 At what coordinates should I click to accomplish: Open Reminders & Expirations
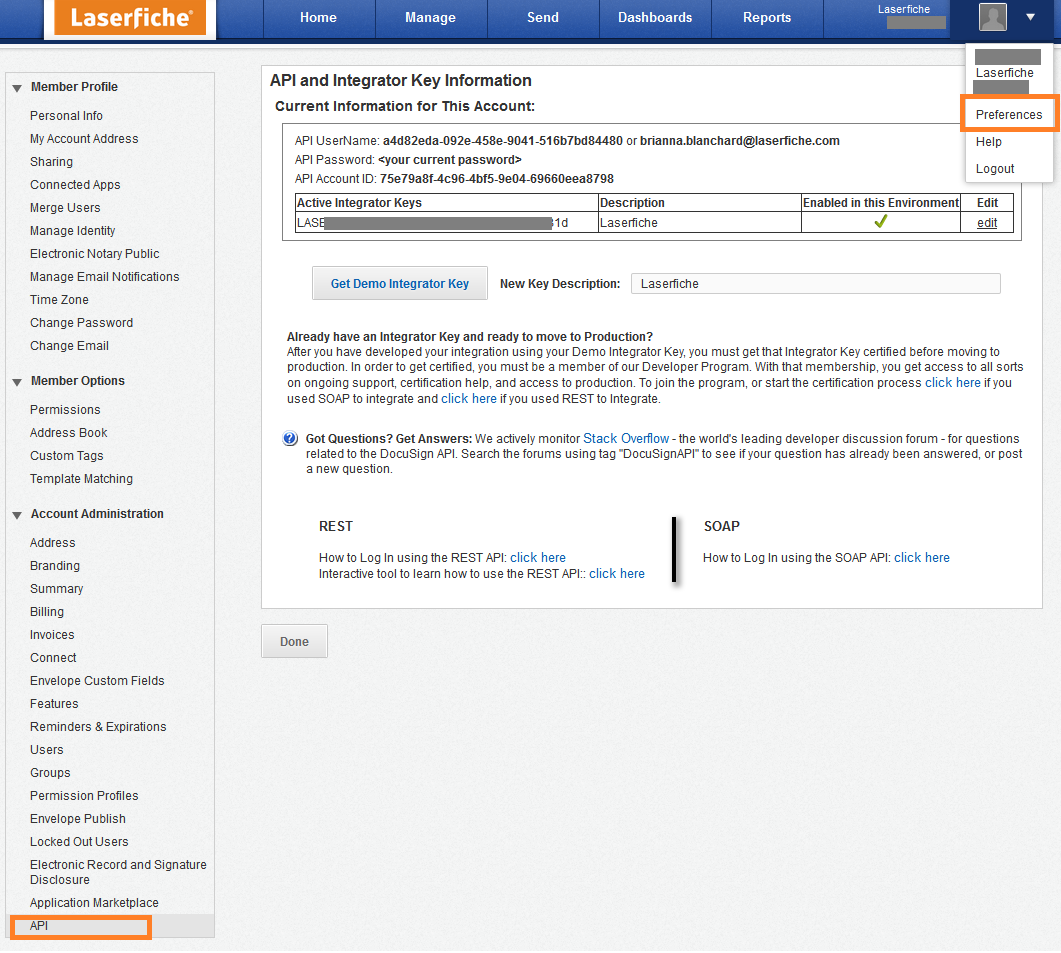point(98,727)
